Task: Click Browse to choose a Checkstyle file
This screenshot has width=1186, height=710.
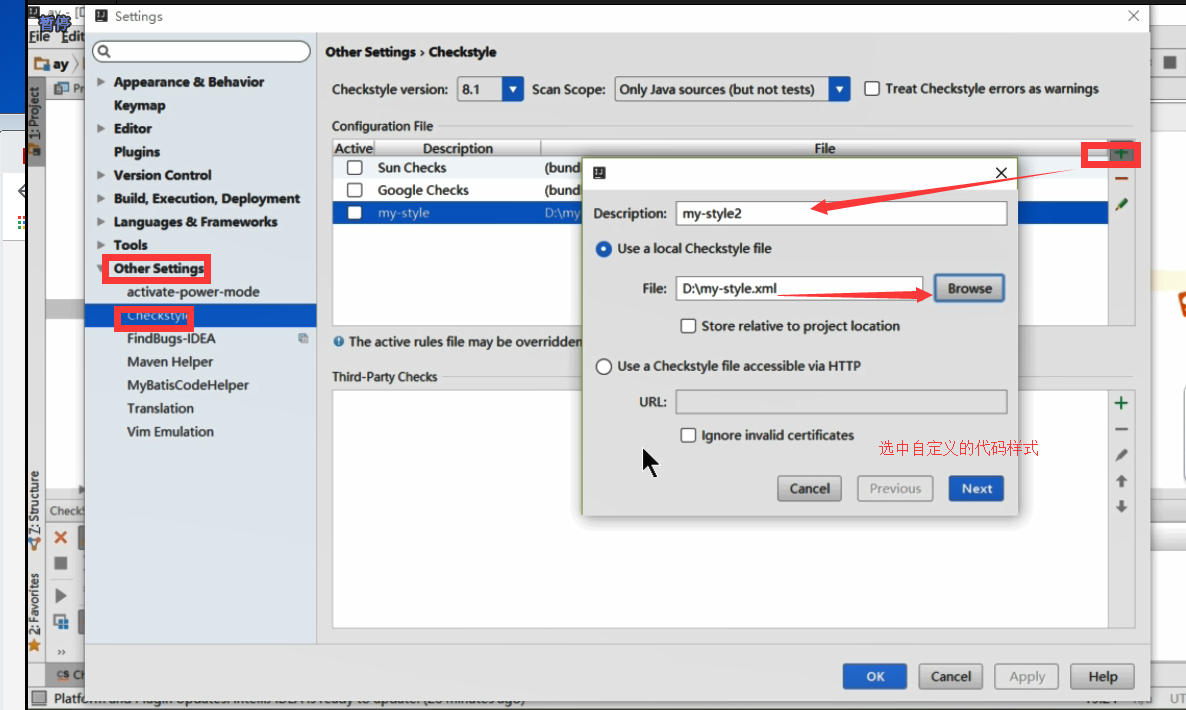Action: (969, 288)
